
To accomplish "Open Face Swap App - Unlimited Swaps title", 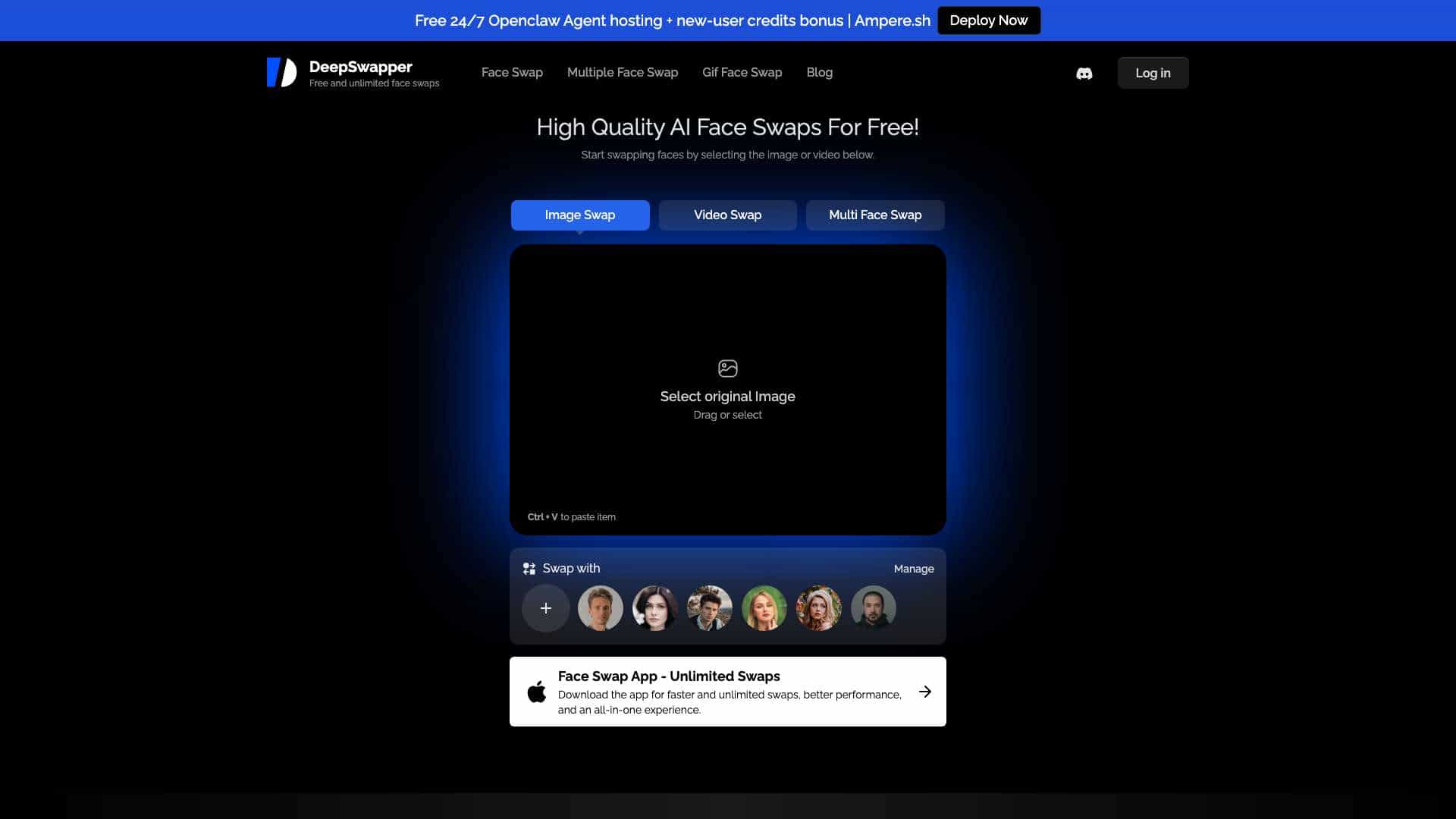I will (x=669, y=676).
